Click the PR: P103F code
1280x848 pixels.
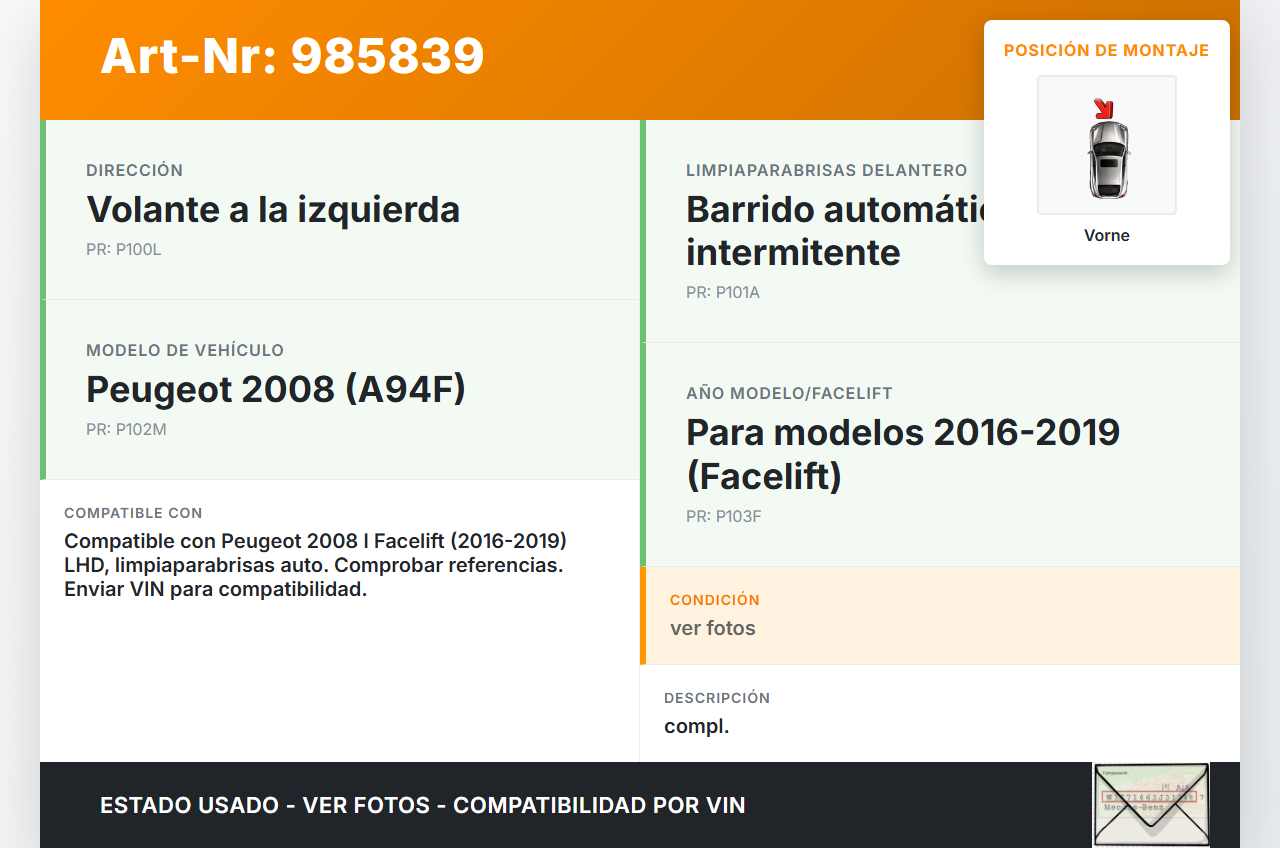click(723, 517)
